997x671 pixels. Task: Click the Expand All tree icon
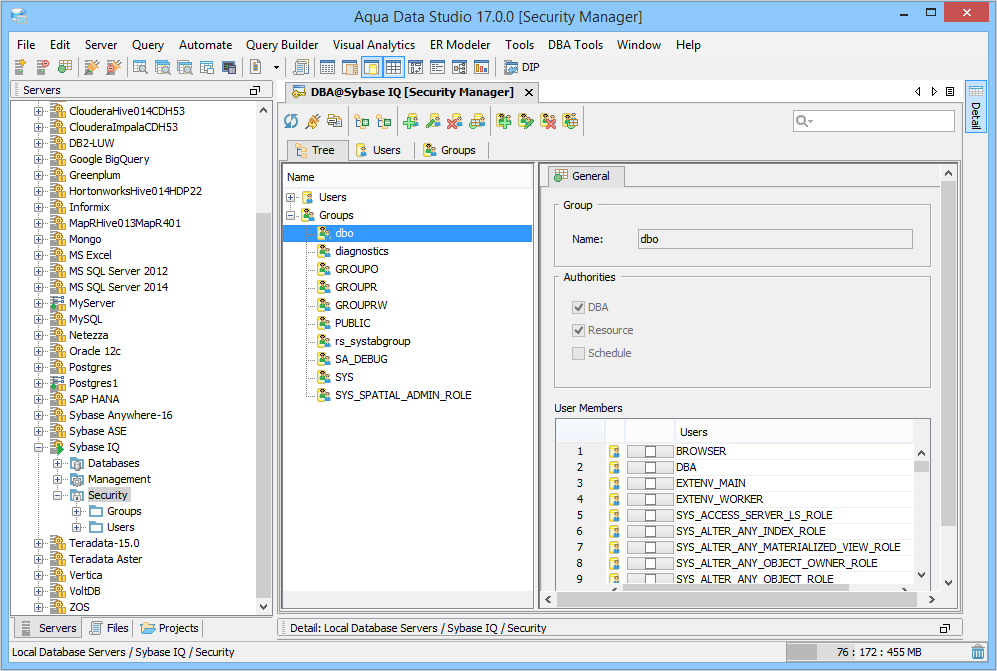(x=361, y=121)
